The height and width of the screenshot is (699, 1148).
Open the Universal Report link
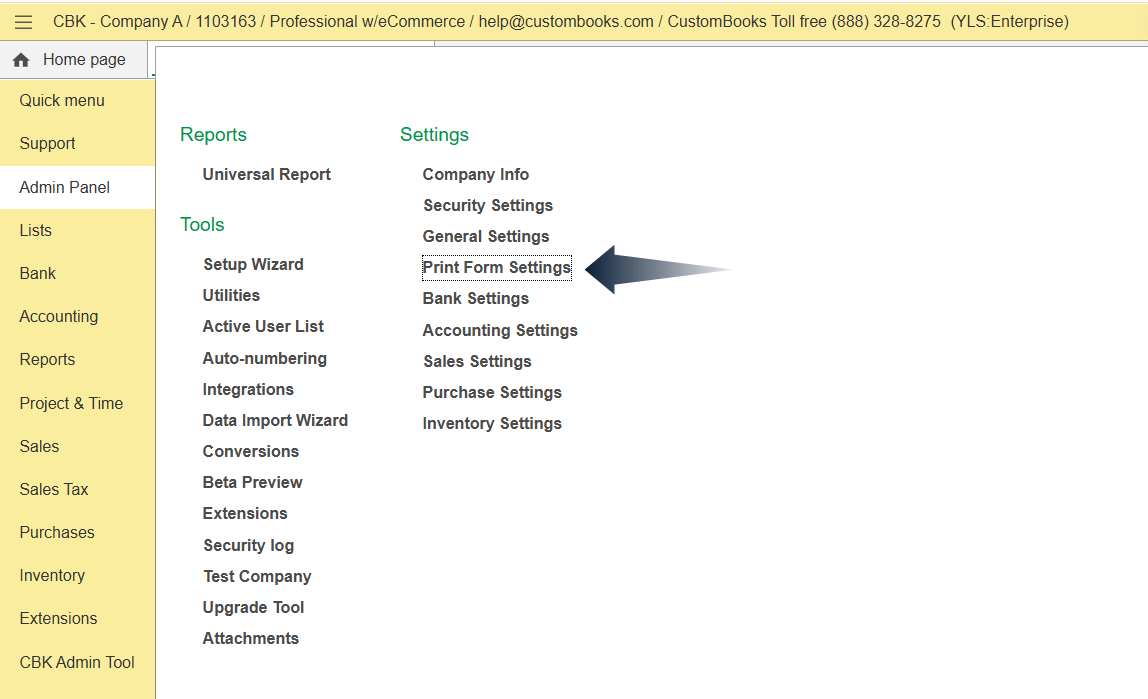pos(267,175)
